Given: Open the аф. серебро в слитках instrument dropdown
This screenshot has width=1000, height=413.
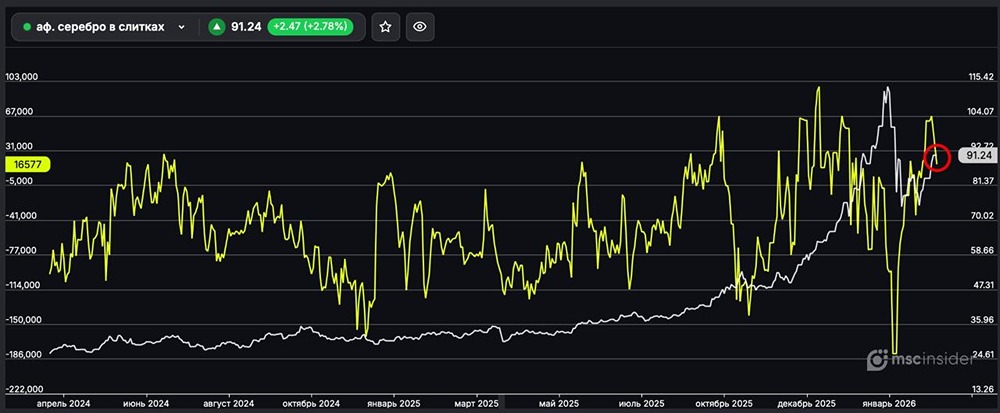Looking at the screenshot, I should click(x=104, y=27).
